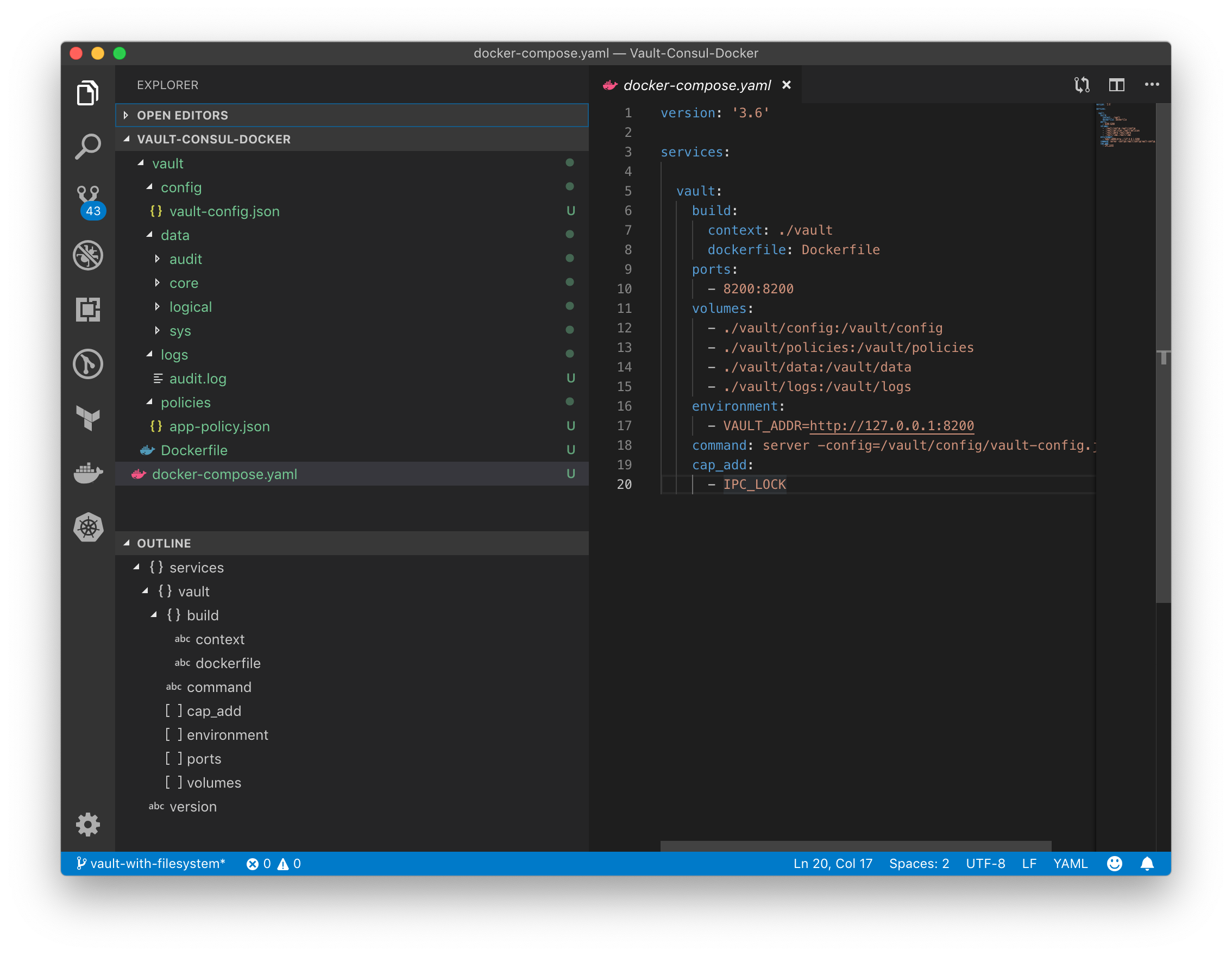This screenshot has height=956, width=1232.
Task: Click the warnings count indicator
Action: [290, 864]
